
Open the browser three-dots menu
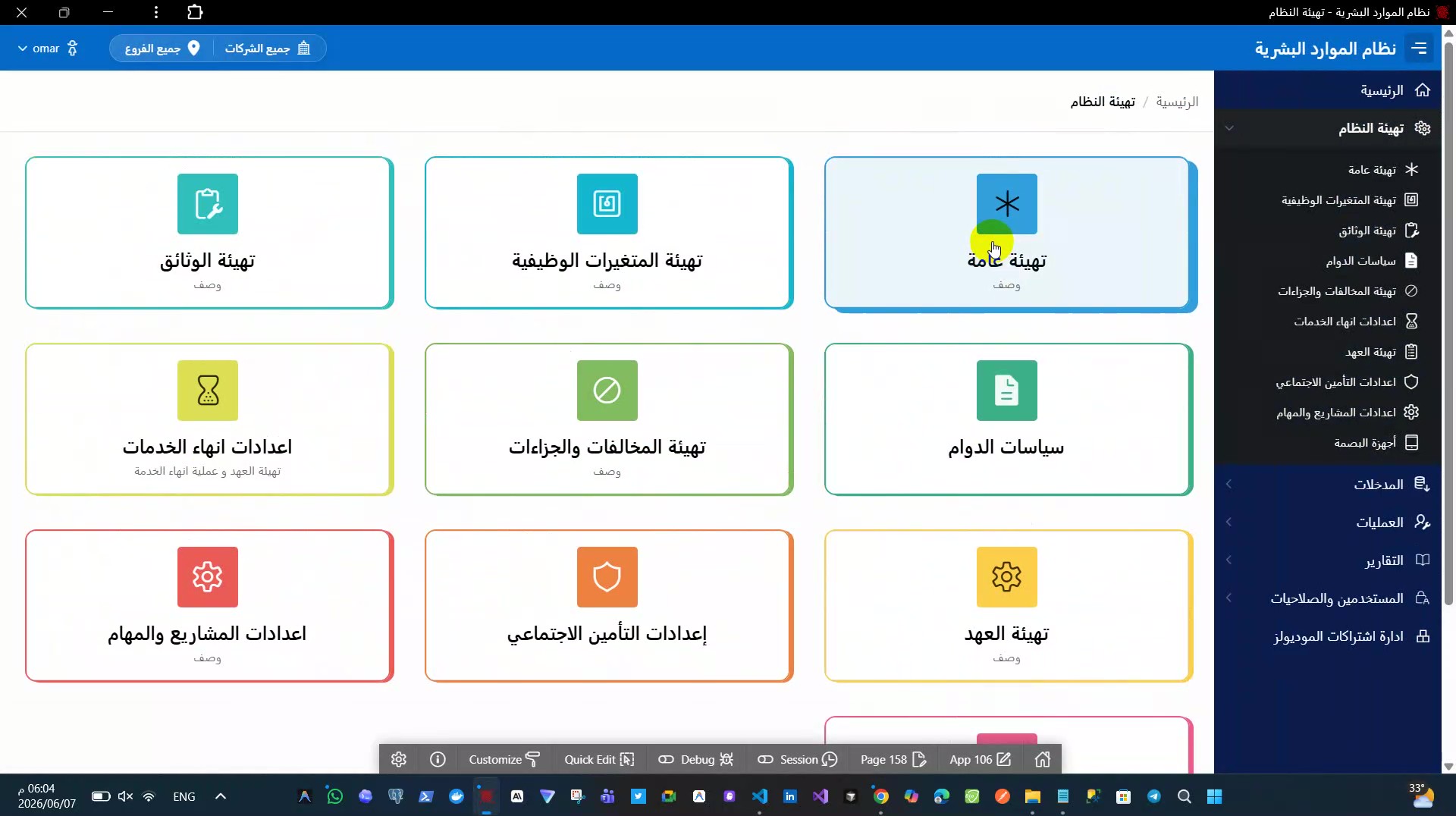click(x=155, y=12)
